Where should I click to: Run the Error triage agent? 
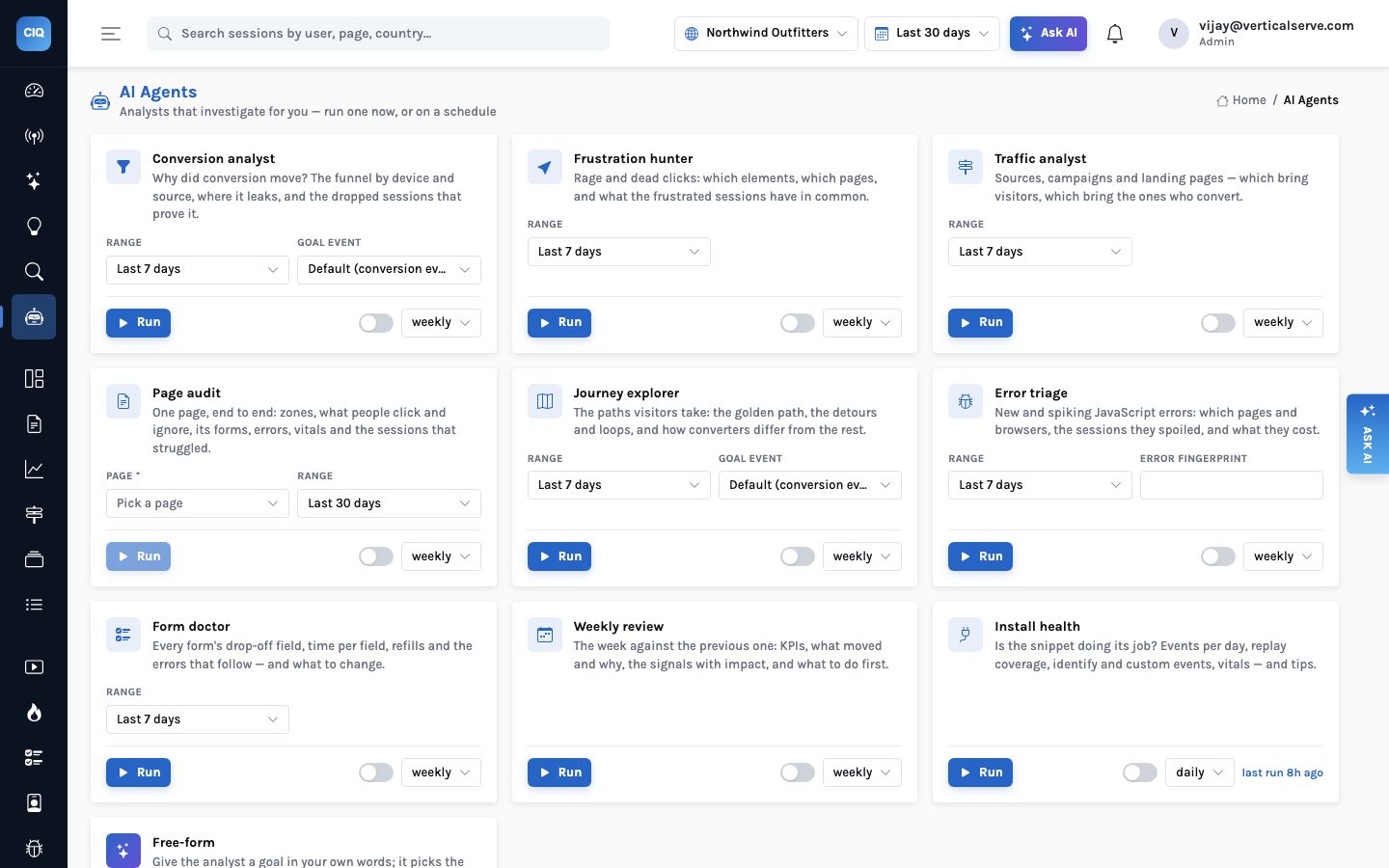click(980, 556)
